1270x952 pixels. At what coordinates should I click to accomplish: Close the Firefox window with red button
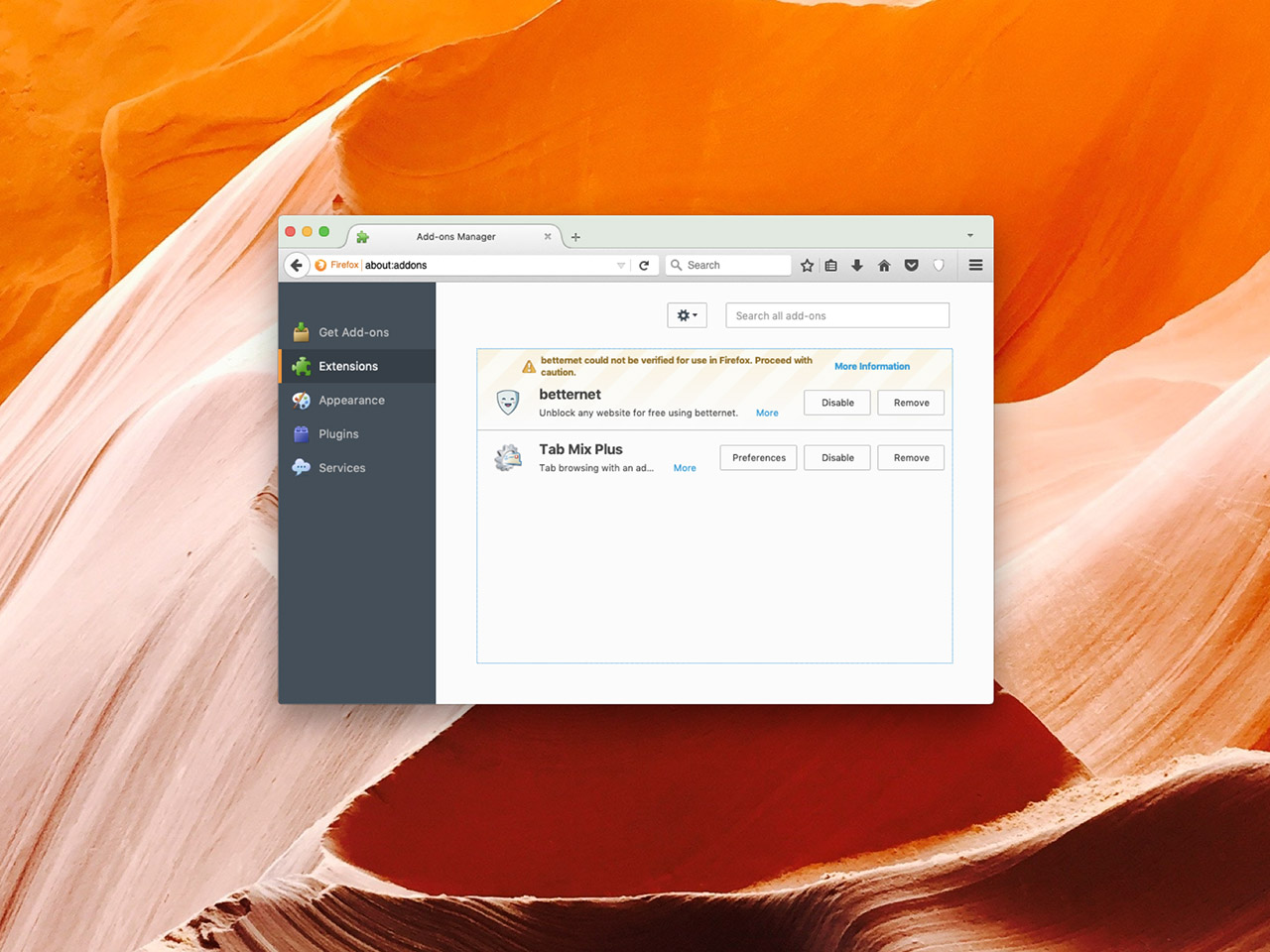291,231
